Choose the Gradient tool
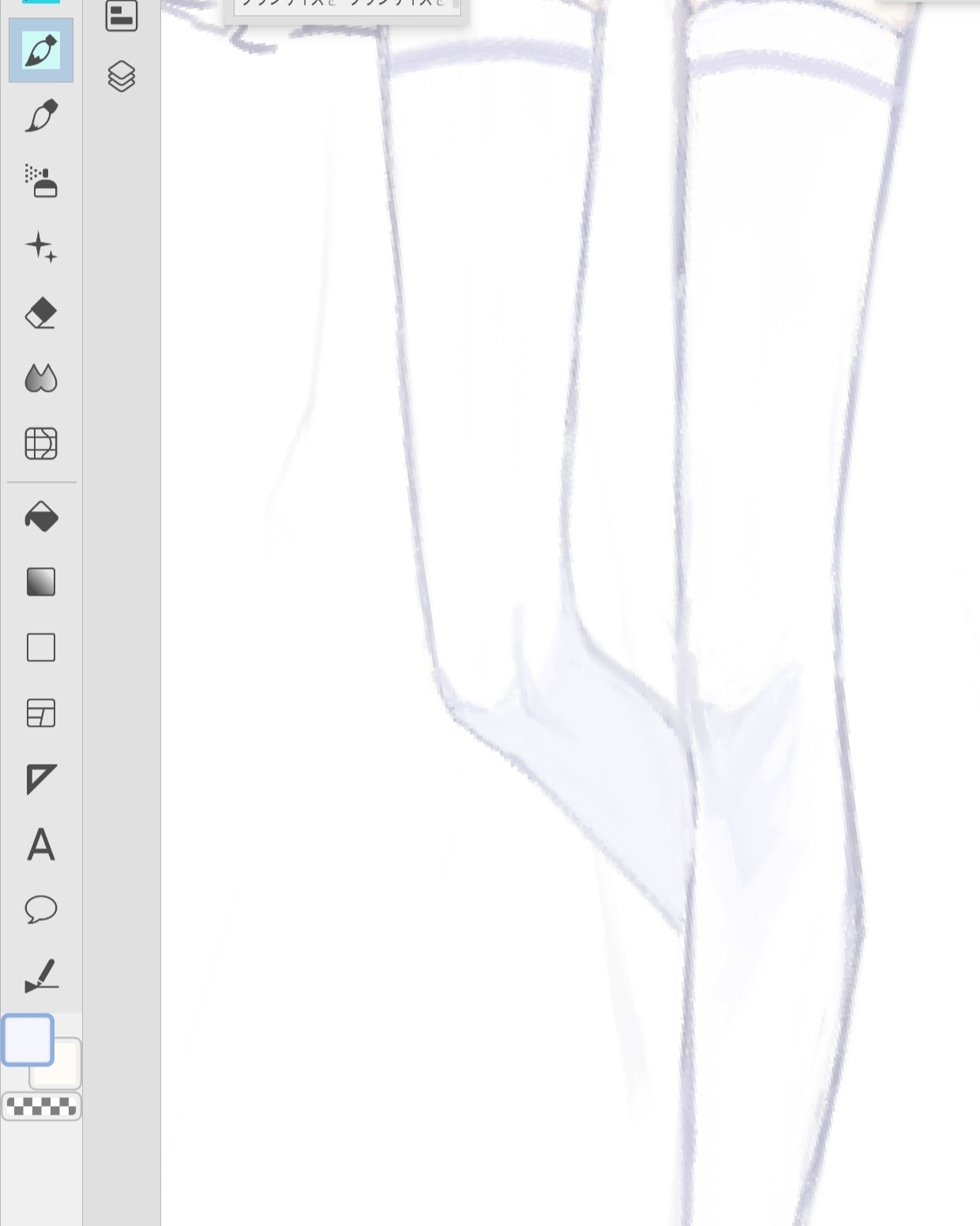 click(41, 582)
